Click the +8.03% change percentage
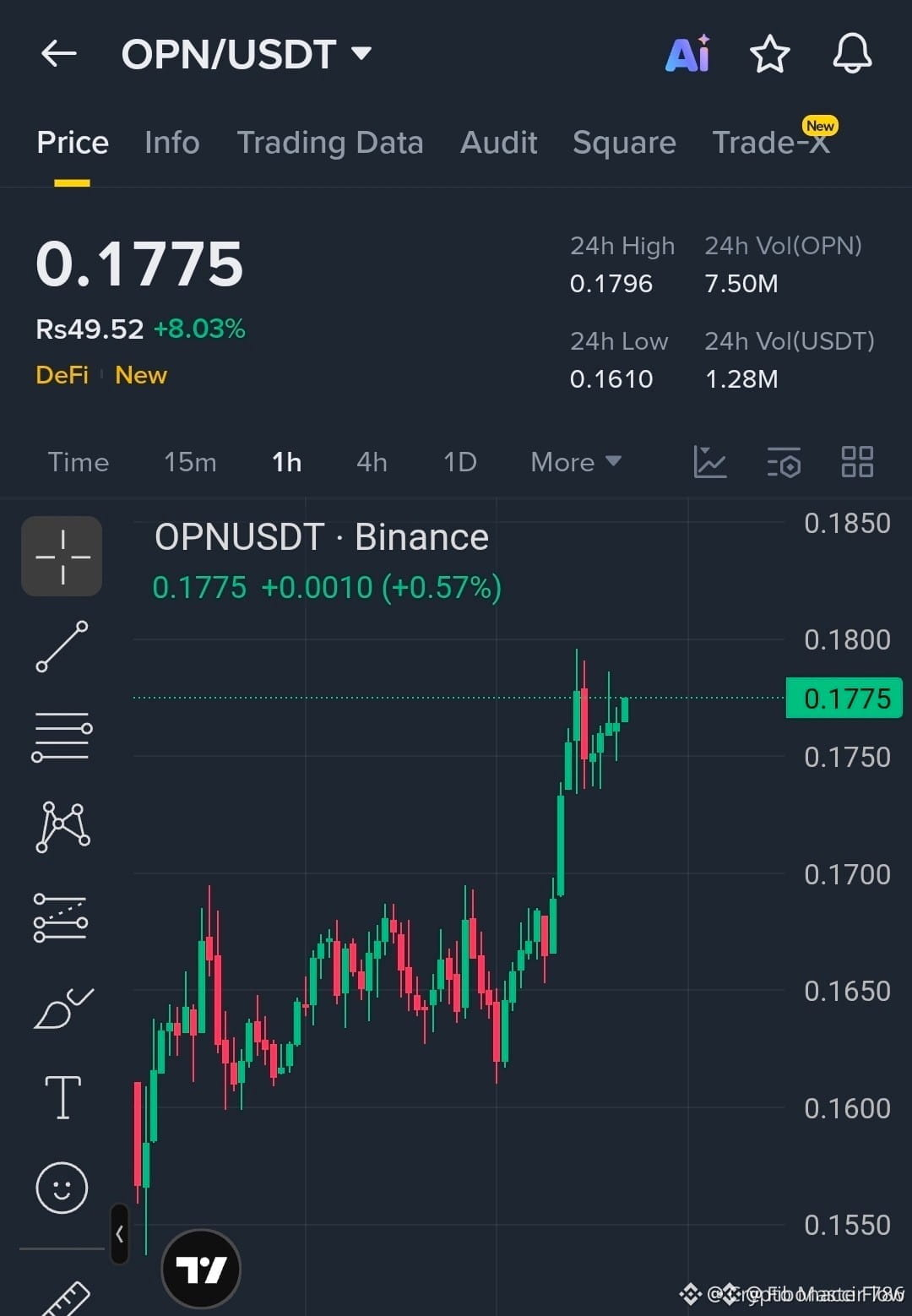Screen dimensions: 912x1316 (x=199, y=329)
